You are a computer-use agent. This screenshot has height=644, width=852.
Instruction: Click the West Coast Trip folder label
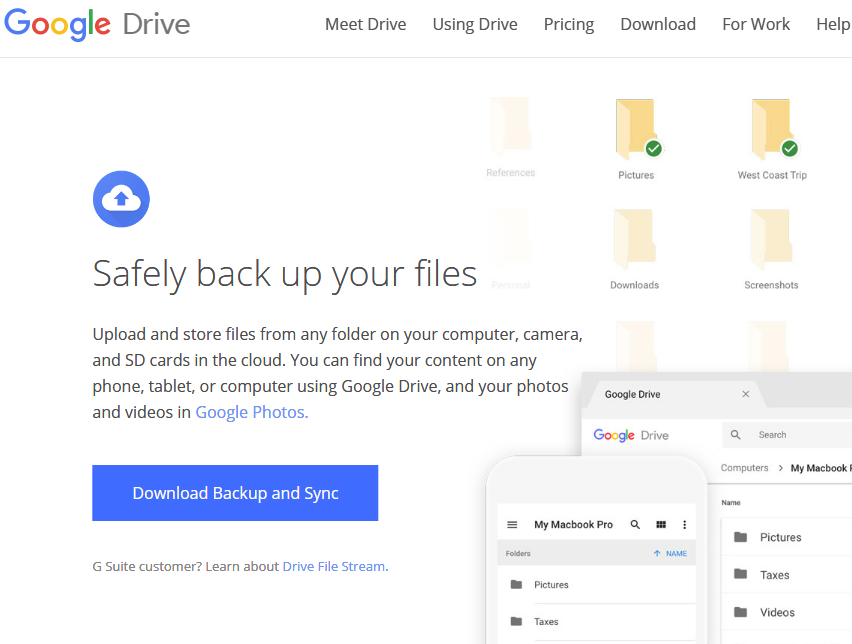pyautogui.click(x=772, y=175)
